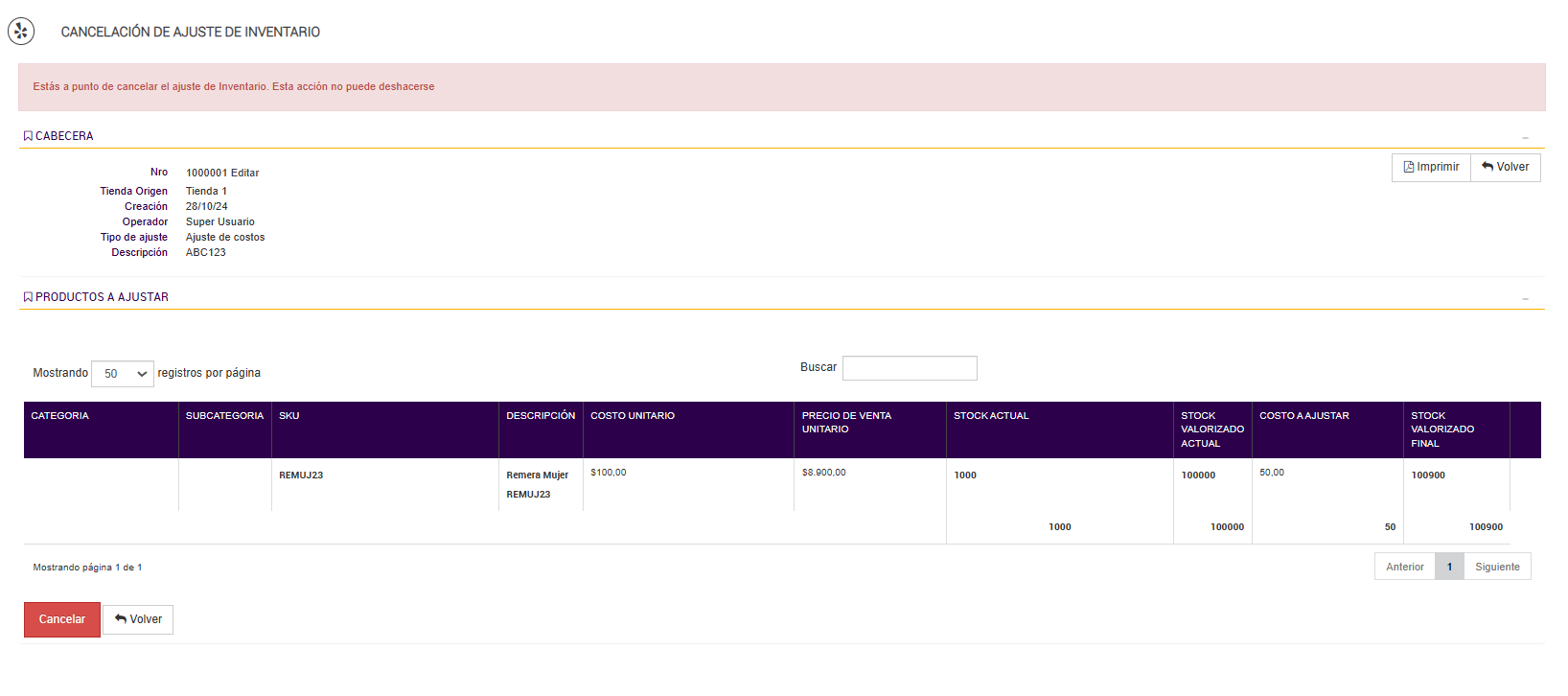The height and width of the screenshot is (696, 1568).
Task: Sort by PRECIO DE VENTA UNITARIO header
Action: (x=870, y=429)
